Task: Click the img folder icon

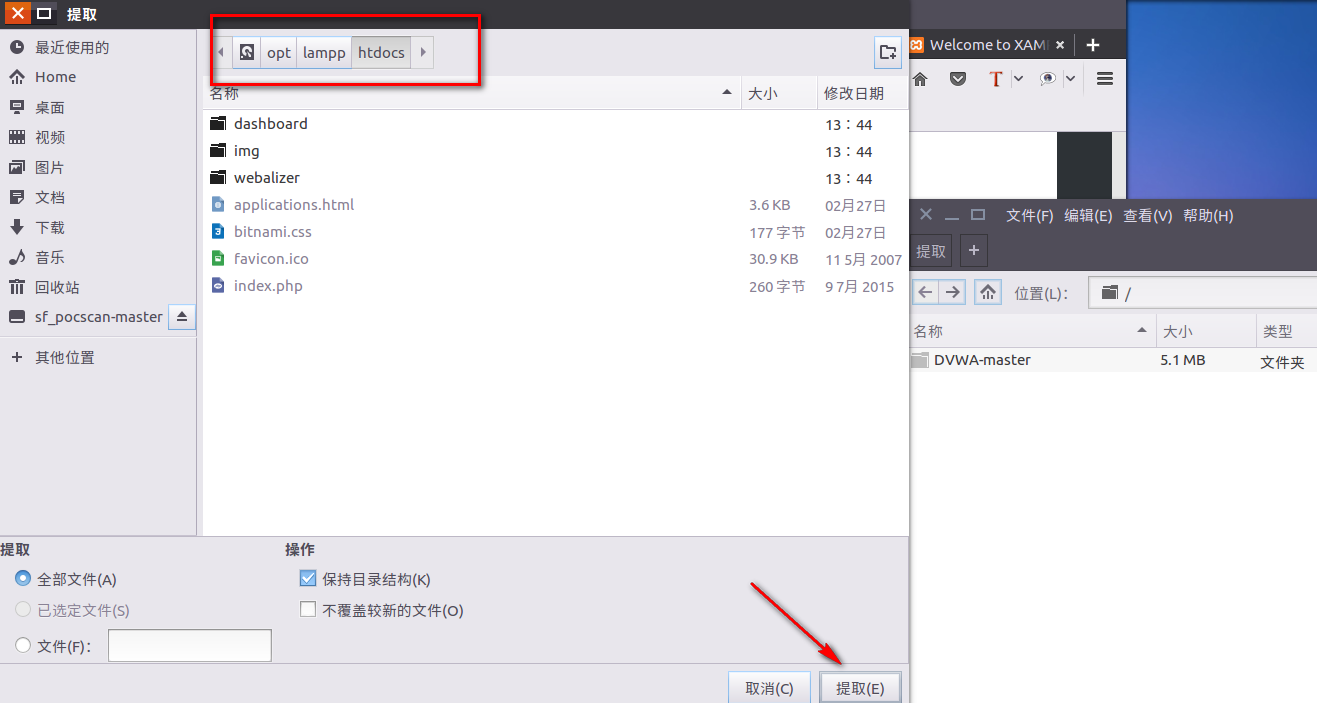Action: (219, 151)
